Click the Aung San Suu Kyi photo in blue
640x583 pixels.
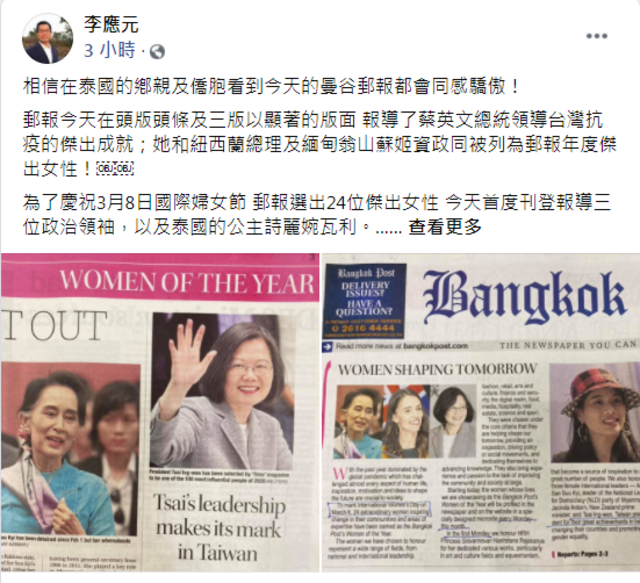click(71, 449)
